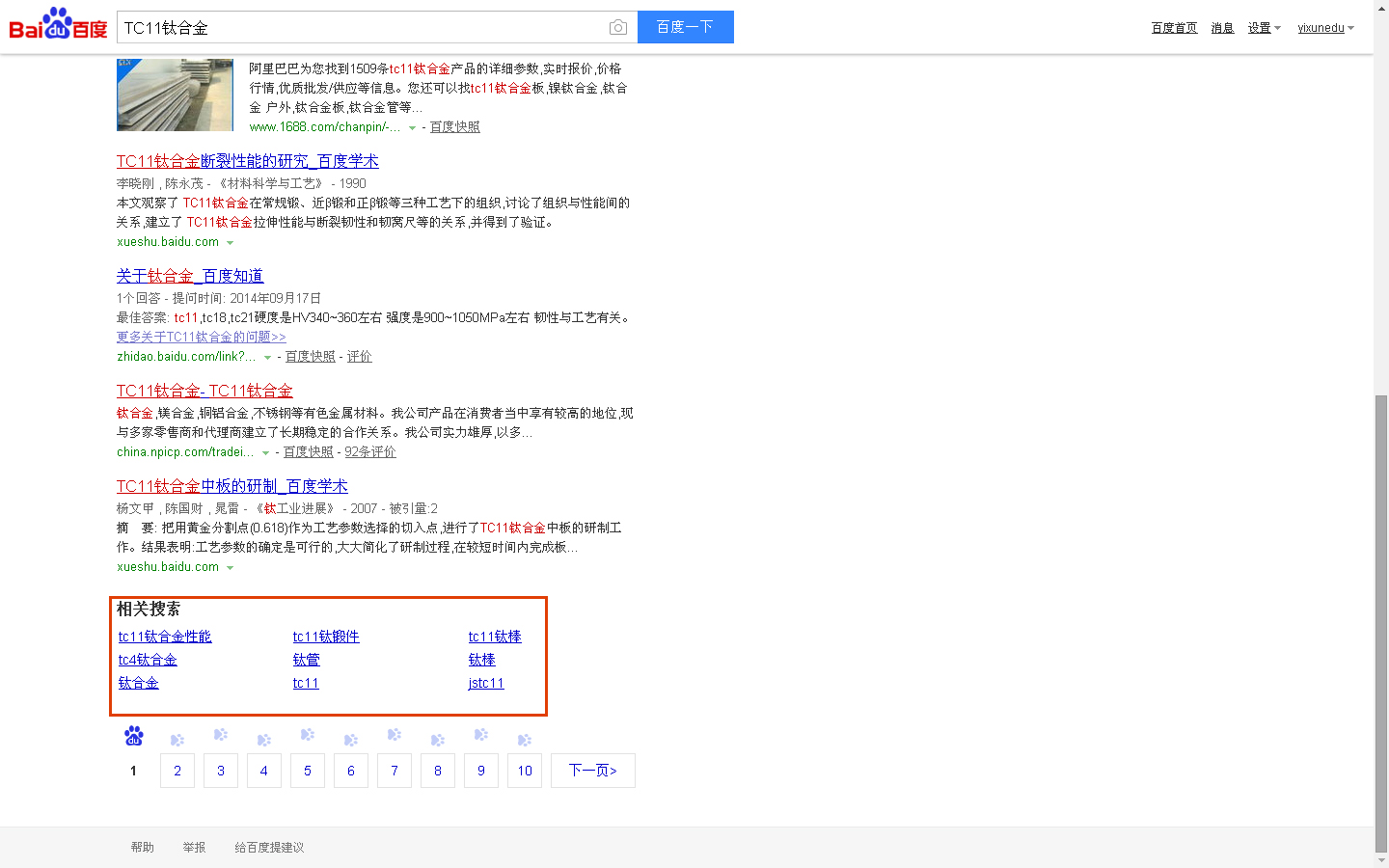Search related term tc11钛棒
This screenshot has height=868, width=1389.
(495, 637)
